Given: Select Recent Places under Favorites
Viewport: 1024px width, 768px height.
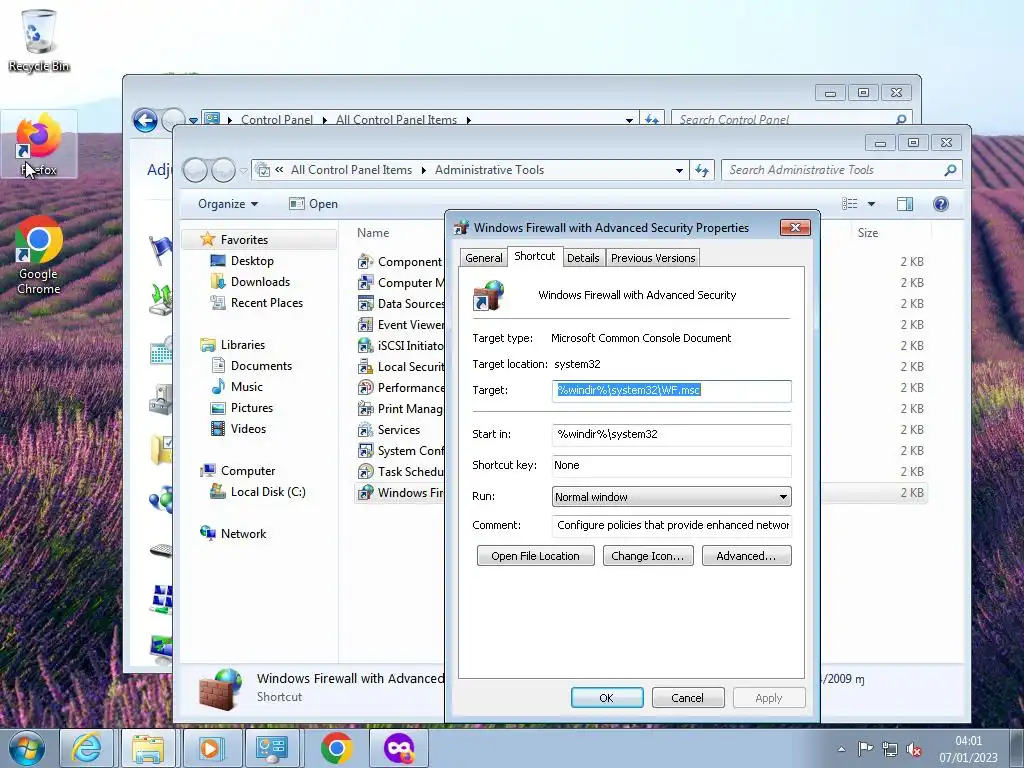Looking at the screenshot, I should [266, 302].
